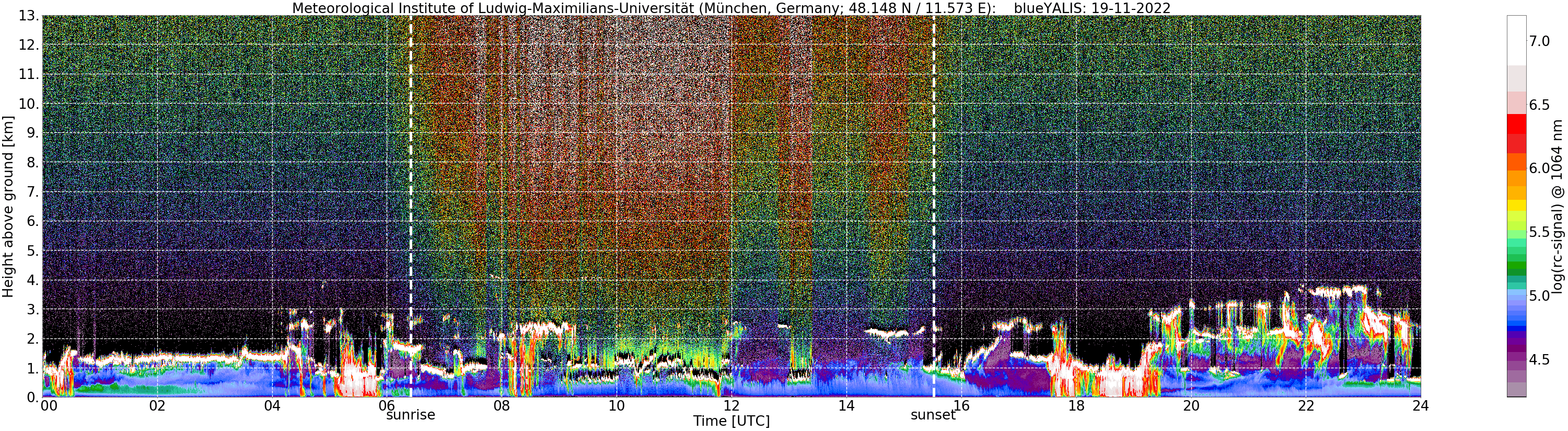Click the x-axis tick label 22
Viewport: 1568px width, 431px height.
[1306, 405]
